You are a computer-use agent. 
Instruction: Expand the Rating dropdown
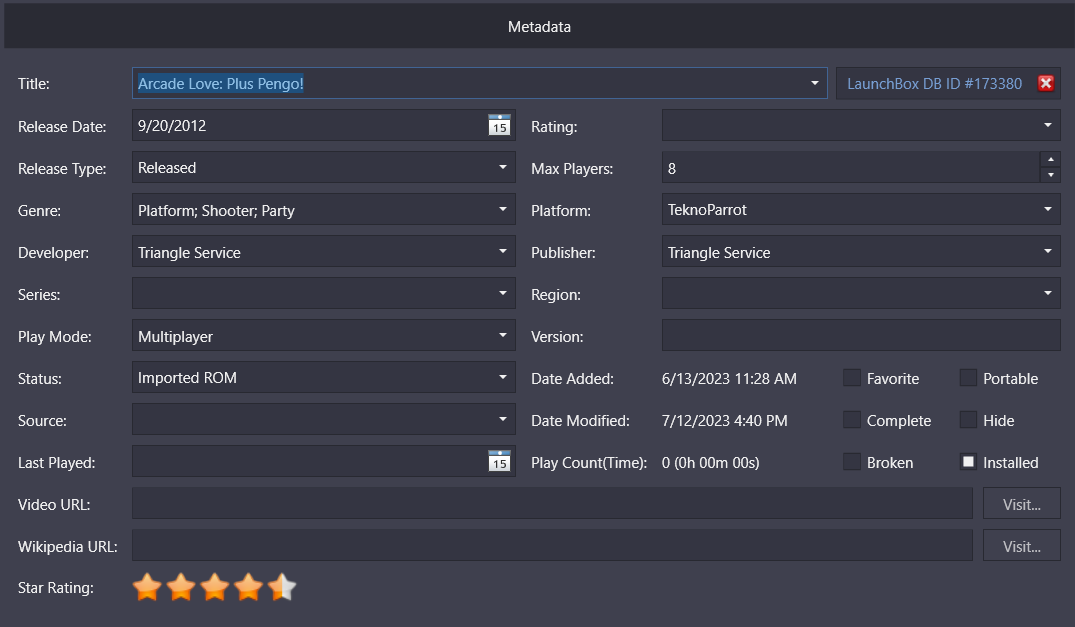click(1048, 125)
